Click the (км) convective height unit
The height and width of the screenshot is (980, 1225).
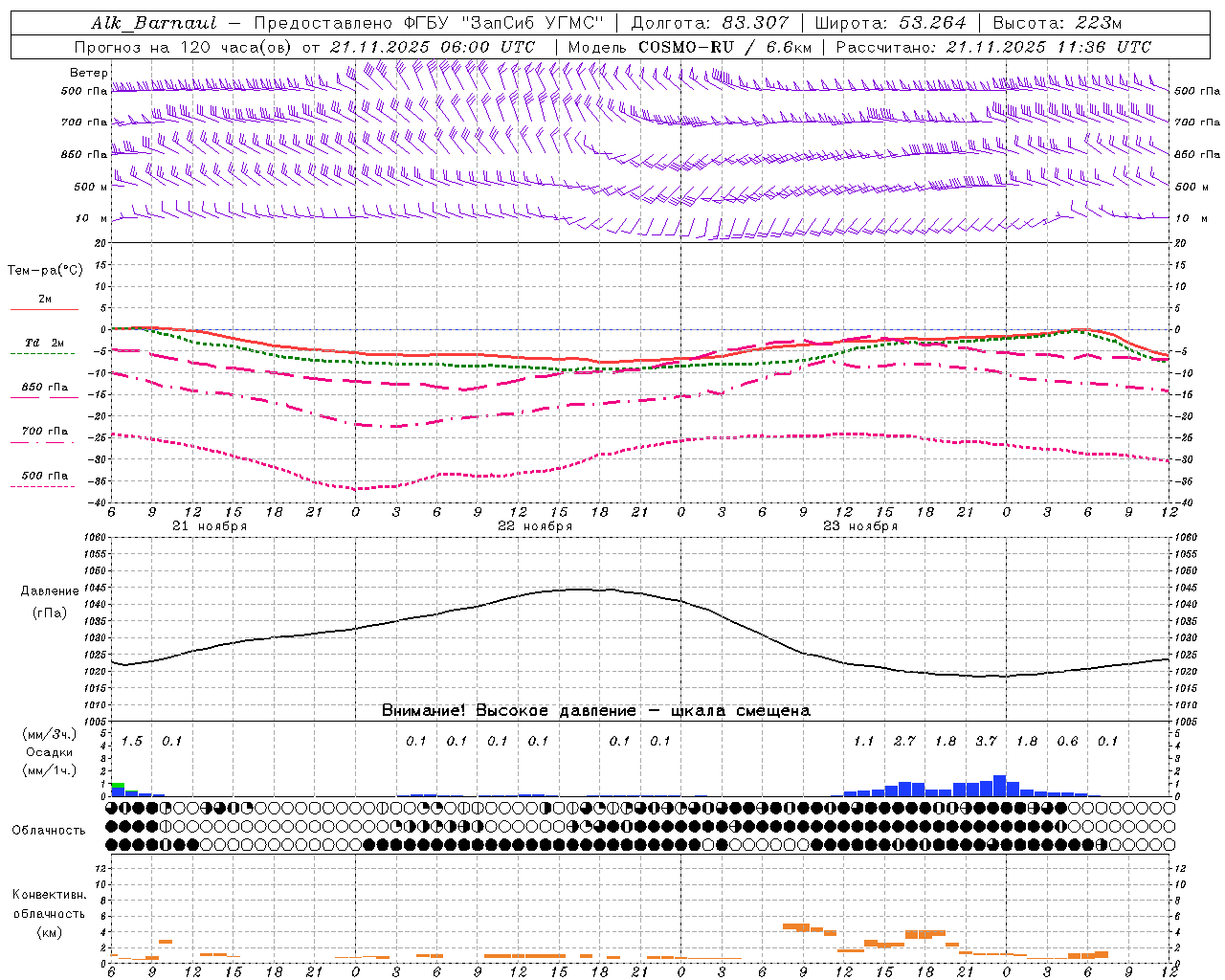point(49,932)
